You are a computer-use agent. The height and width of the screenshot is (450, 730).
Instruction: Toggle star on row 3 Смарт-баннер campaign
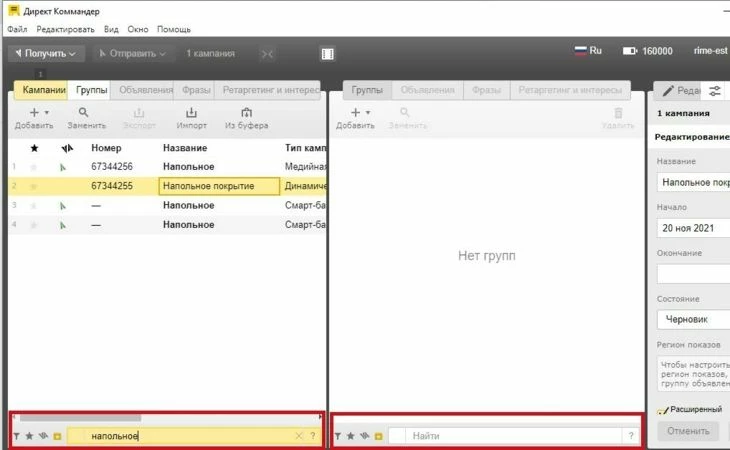coord(34,206)
